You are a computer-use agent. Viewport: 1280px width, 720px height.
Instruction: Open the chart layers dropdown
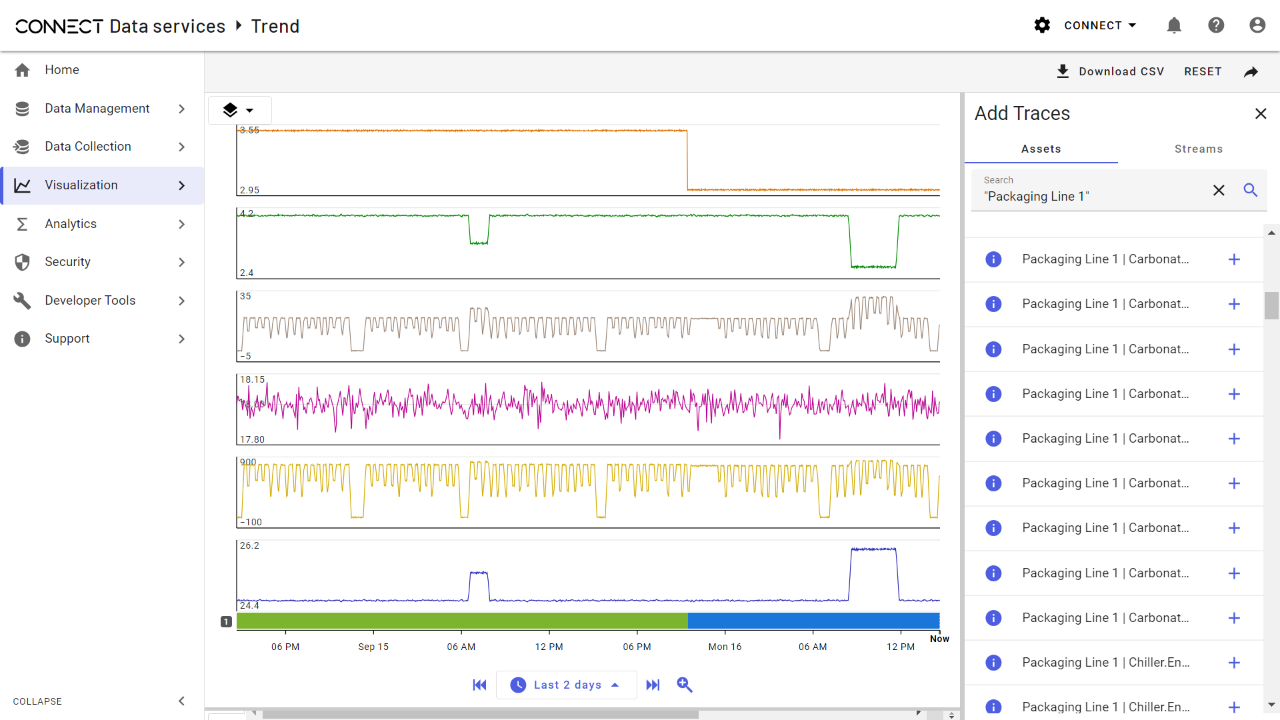tap(239, 110)
